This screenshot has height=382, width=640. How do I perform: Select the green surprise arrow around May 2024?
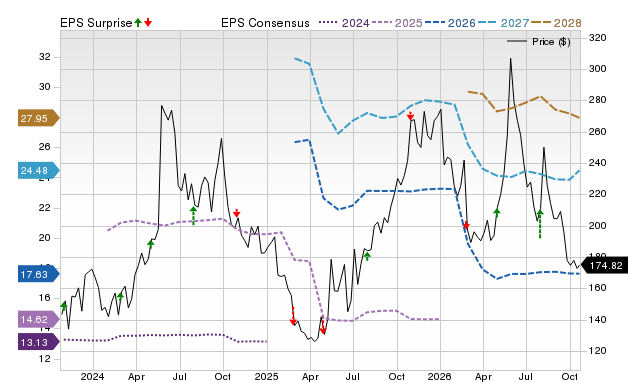[151, 245]
